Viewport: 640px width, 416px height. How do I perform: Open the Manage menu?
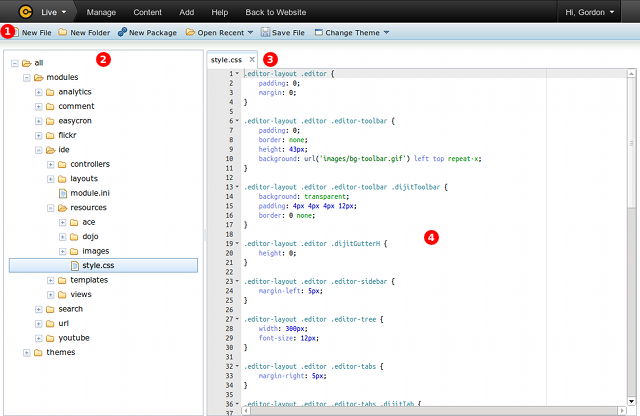tap(101, 11)
